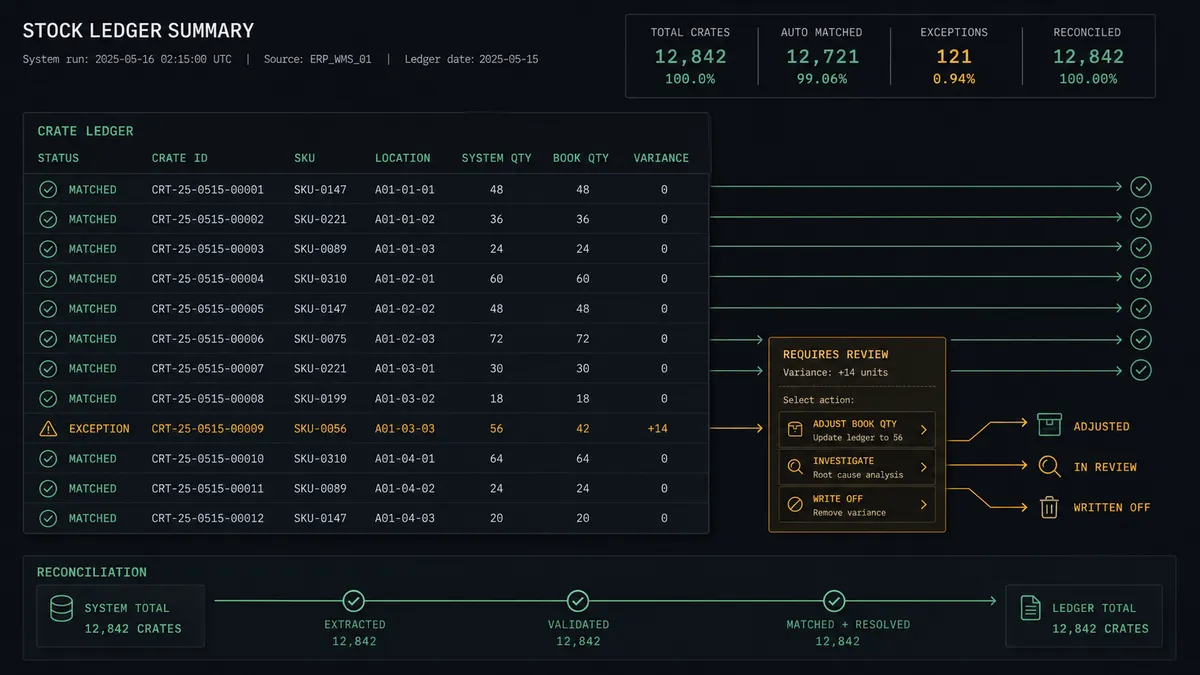Click crate ID CRT-25-0515-00009
Viewport: 1200px width, 675px height.
click(x=208, y=429)
